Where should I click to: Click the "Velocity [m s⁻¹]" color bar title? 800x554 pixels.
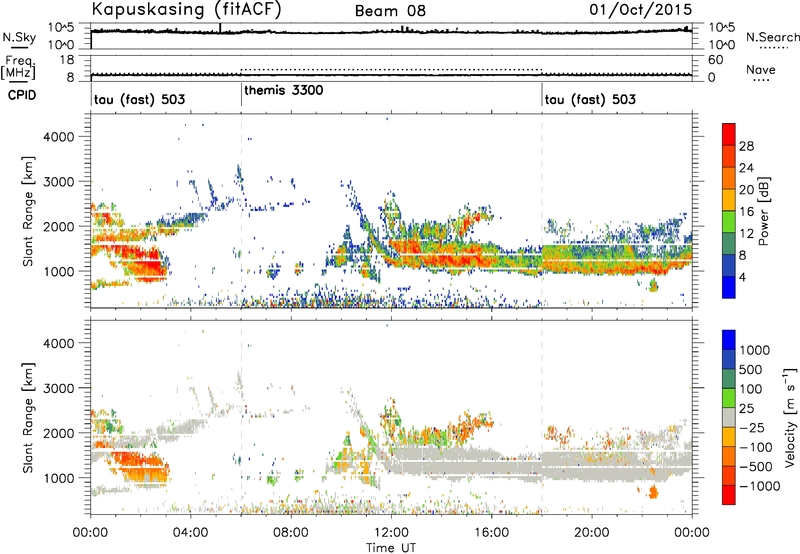click(x=790, y=417)
